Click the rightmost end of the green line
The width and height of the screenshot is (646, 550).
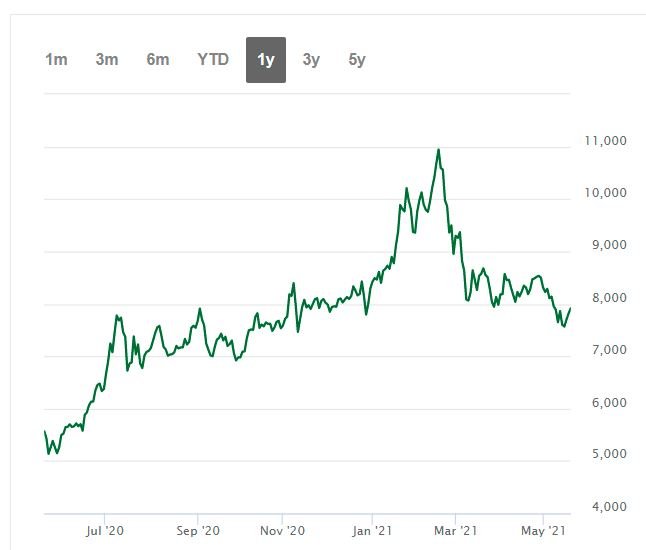coord(570,308)
